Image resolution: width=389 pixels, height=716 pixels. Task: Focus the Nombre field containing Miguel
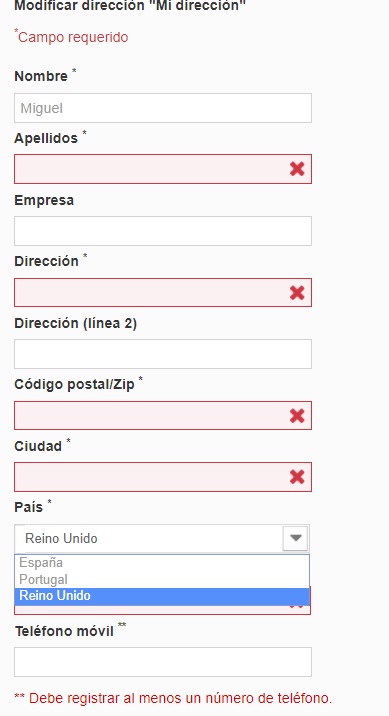163,108
